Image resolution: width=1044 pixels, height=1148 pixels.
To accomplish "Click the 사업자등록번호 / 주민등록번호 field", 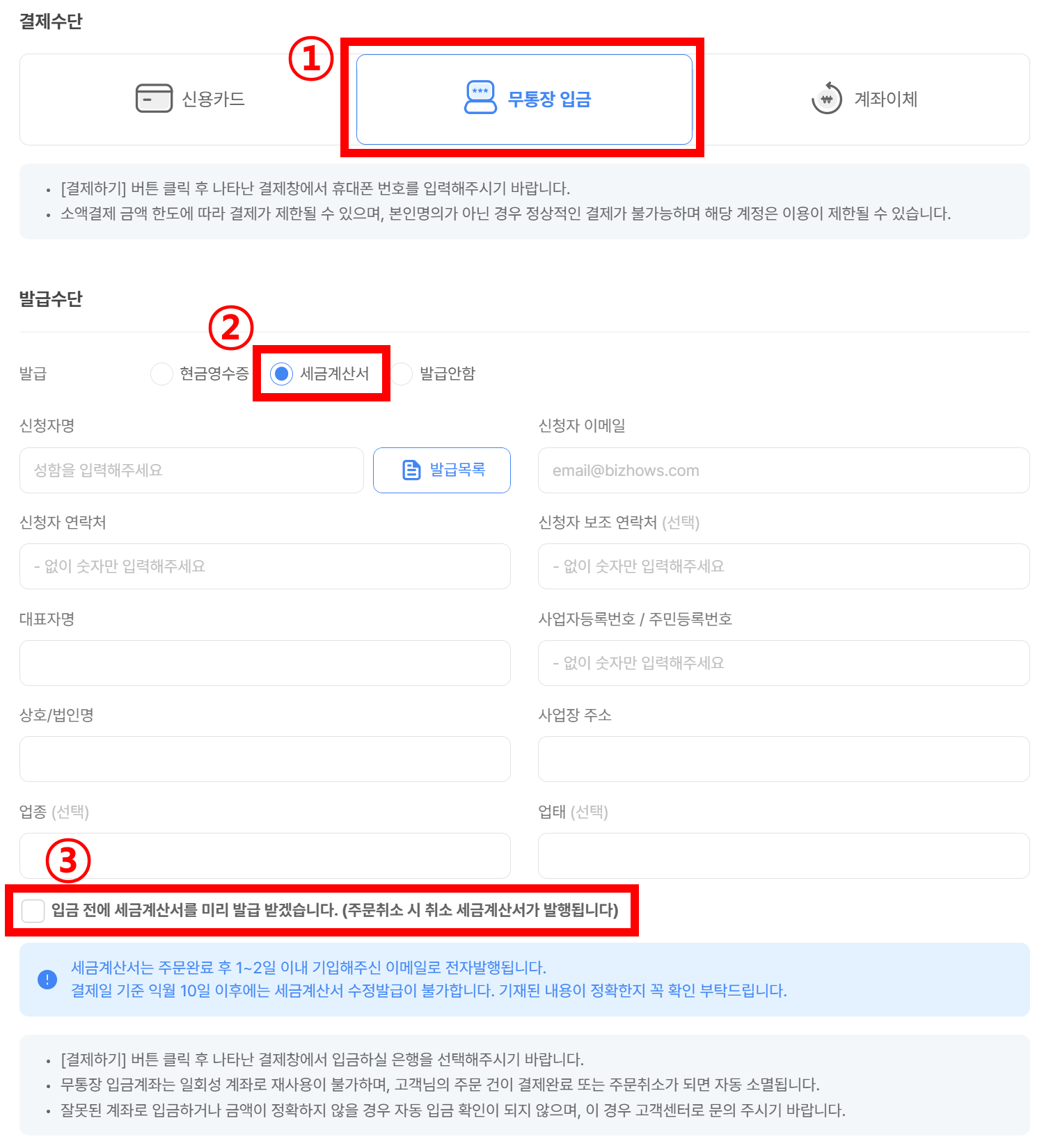I will [784, 663].
